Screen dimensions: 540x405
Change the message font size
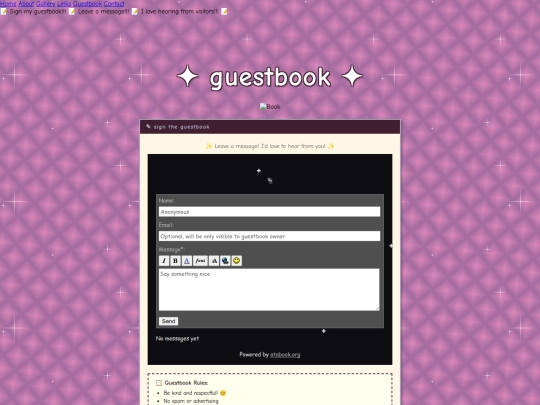coord(214,261)
